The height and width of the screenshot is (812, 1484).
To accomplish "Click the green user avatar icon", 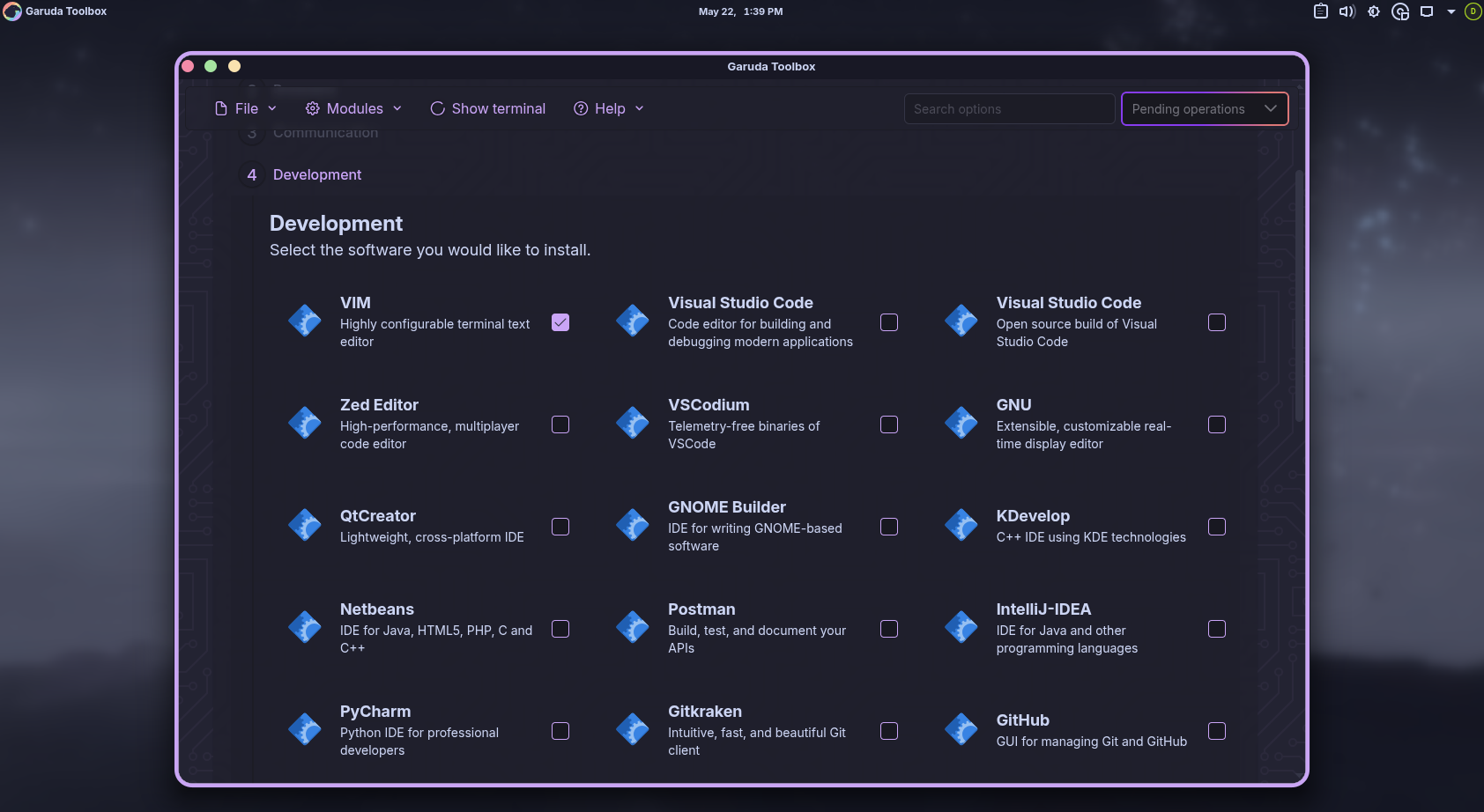I will pyautogui.click(x=1473, y=11).
